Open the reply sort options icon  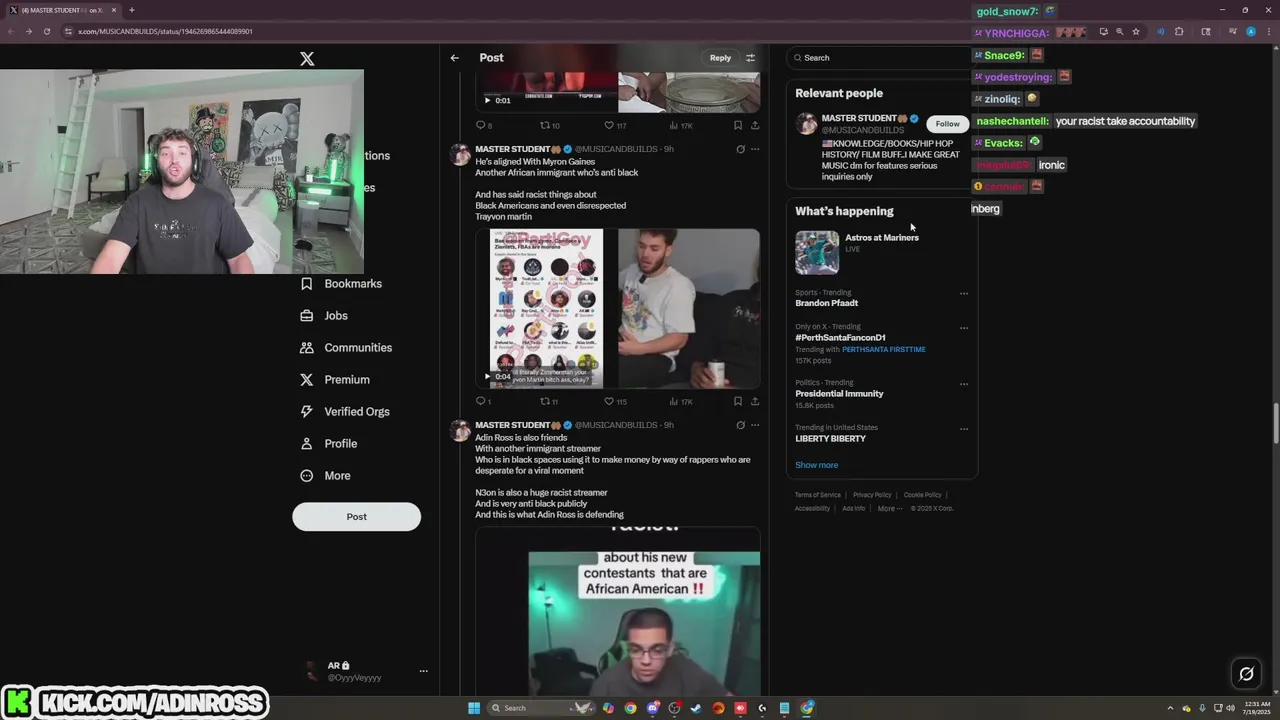(x=750, y=58)
